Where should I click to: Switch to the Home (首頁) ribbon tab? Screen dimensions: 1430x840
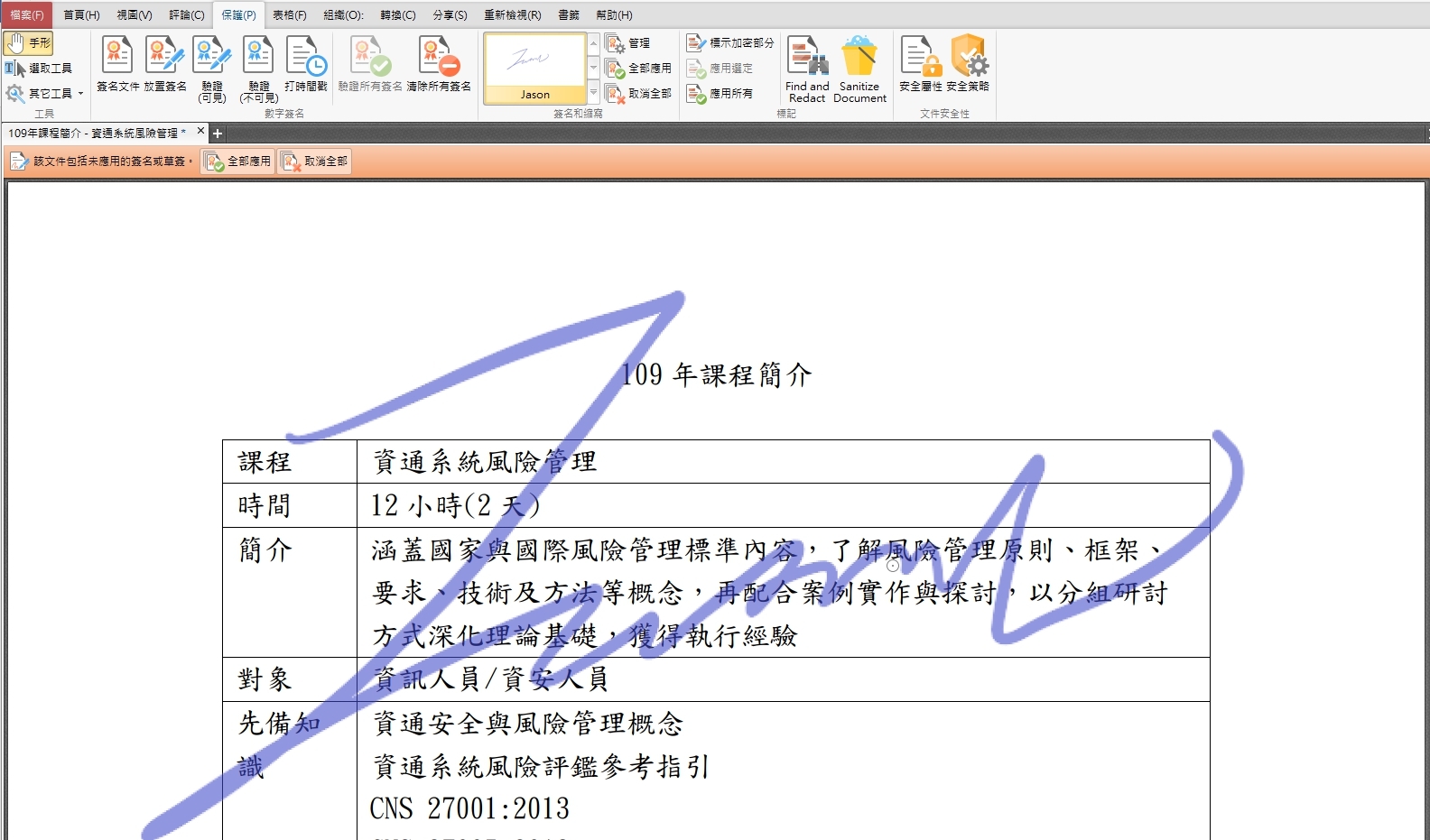point(81,14)
